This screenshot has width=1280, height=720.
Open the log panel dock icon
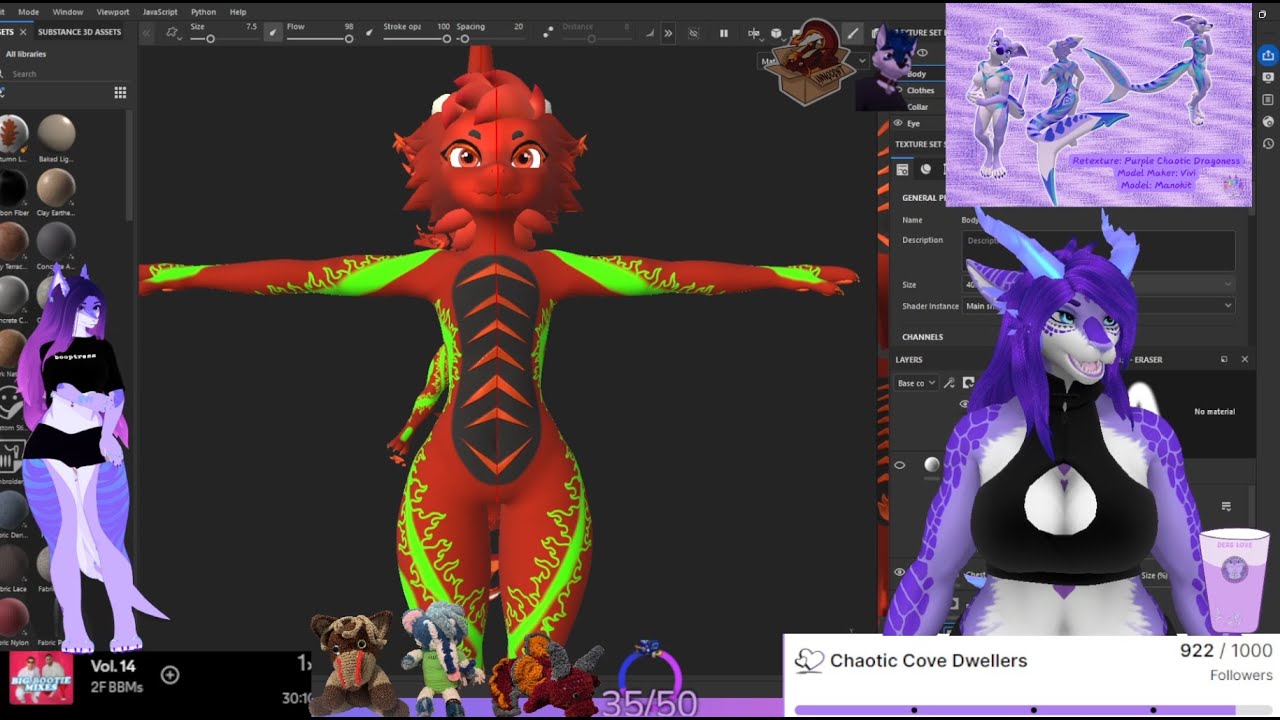click(1268, 100)
